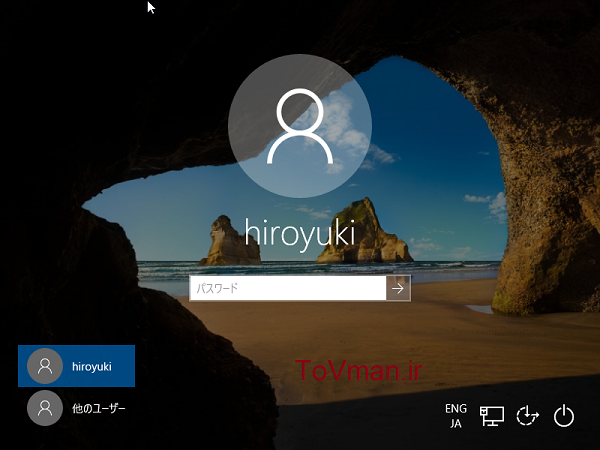Click the password input field

(x=288, y=288)
